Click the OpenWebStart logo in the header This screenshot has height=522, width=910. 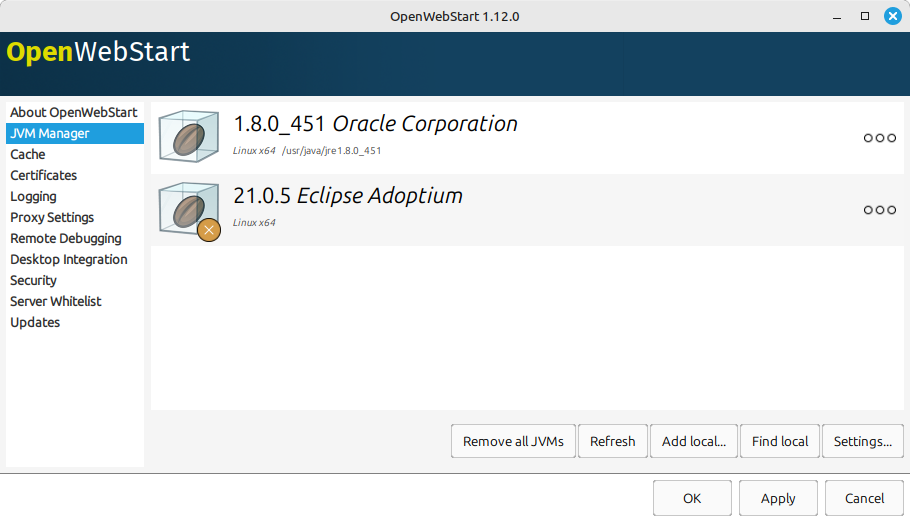click(98, 52)
